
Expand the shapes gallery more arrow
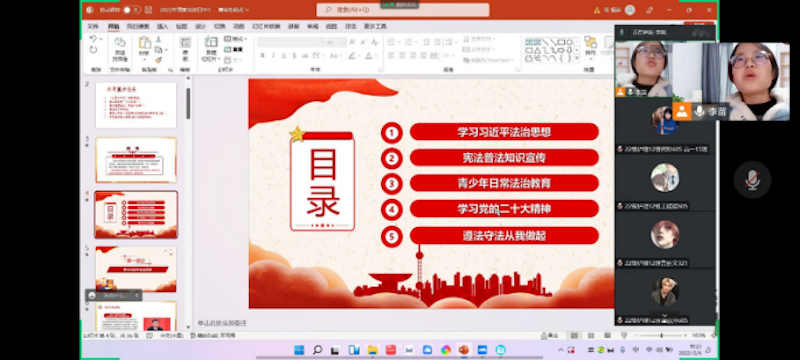(577, 59)
